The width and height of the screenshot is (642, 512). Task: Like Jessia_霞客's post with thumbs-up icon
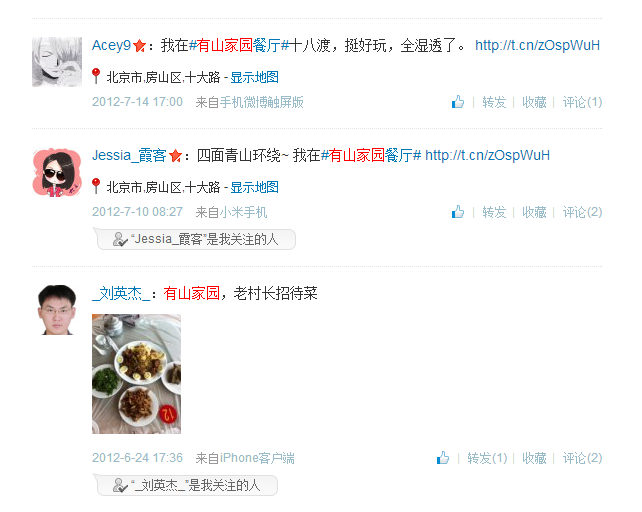(x=458, y=212)
